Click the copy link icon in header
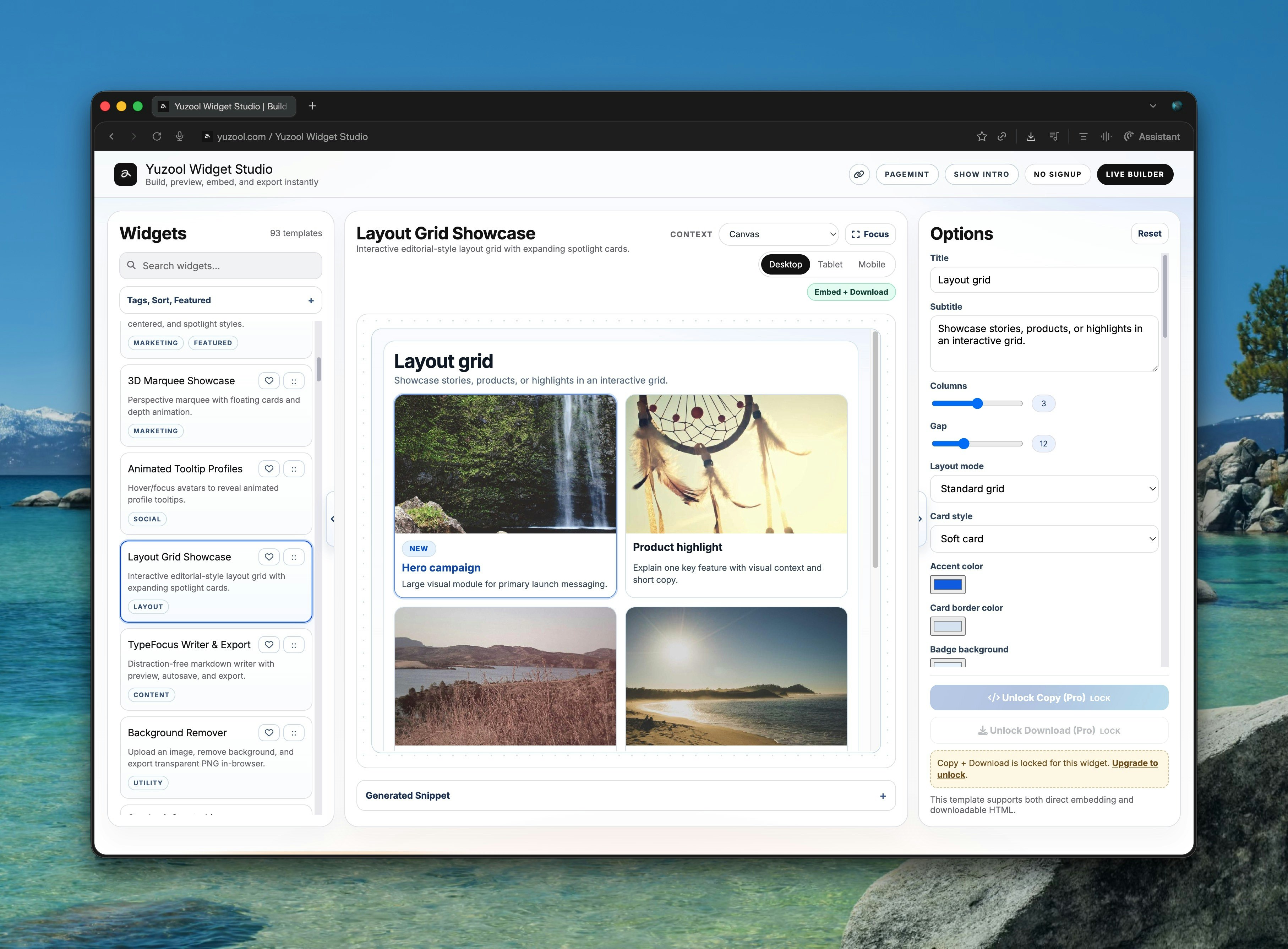 coord(859,174)
